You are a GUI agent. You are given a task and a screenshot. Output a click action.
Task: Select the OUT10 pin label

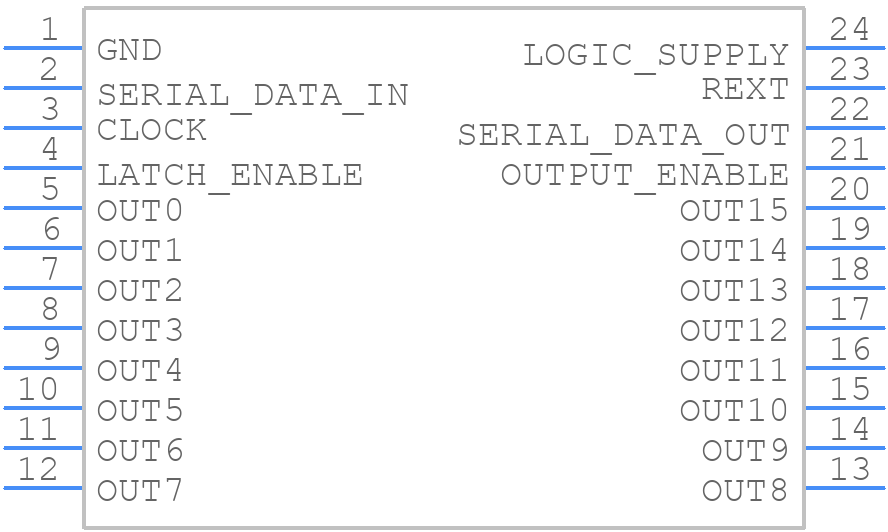pyautogui.click(x=734, y=411)
